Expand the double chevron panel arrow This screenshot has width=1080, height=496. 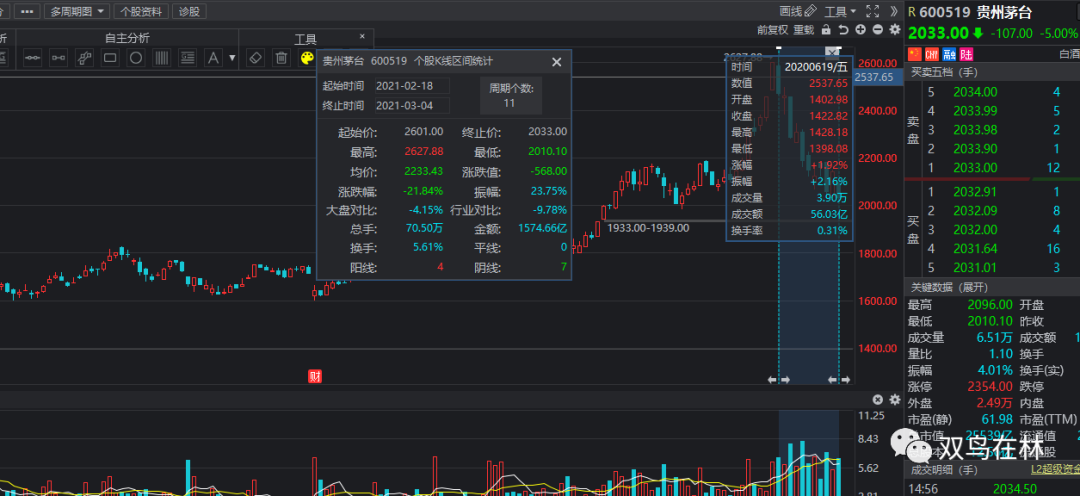894,11
